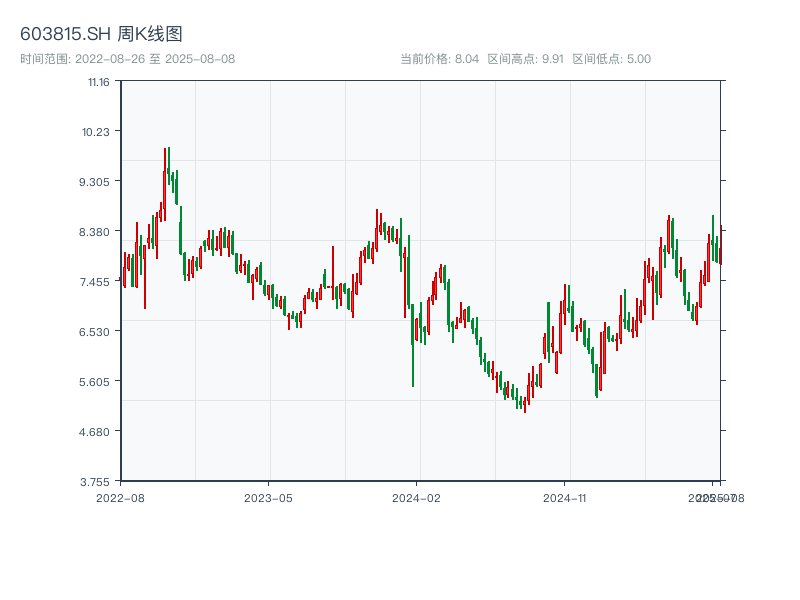Click the 10.23 y-axis price label
The image size is (800, 600).
click(x=98, y=132)
